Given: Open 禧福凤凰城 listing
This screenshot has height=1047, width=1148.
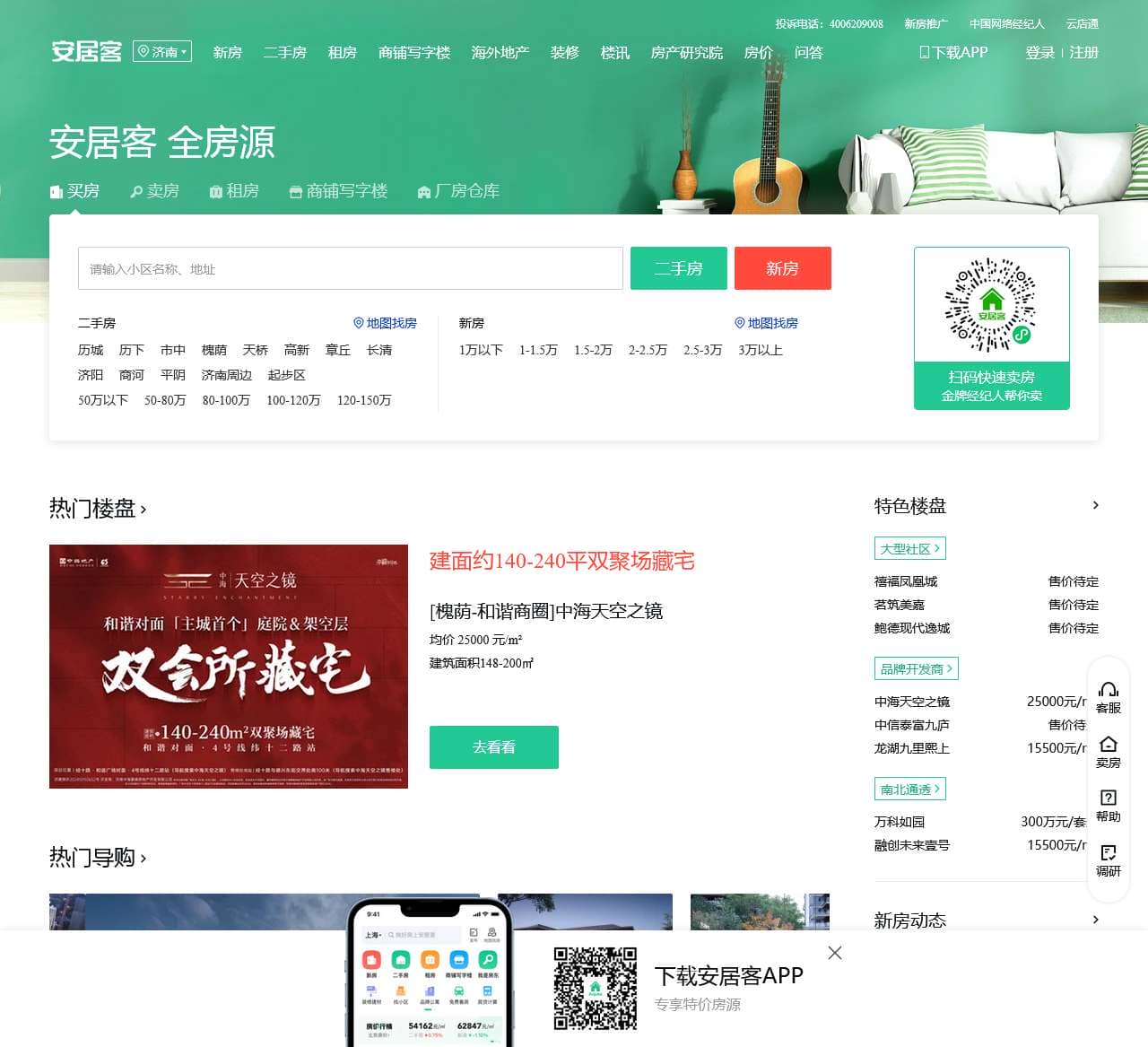Looking at the screenshot, I should pos(906,581).
